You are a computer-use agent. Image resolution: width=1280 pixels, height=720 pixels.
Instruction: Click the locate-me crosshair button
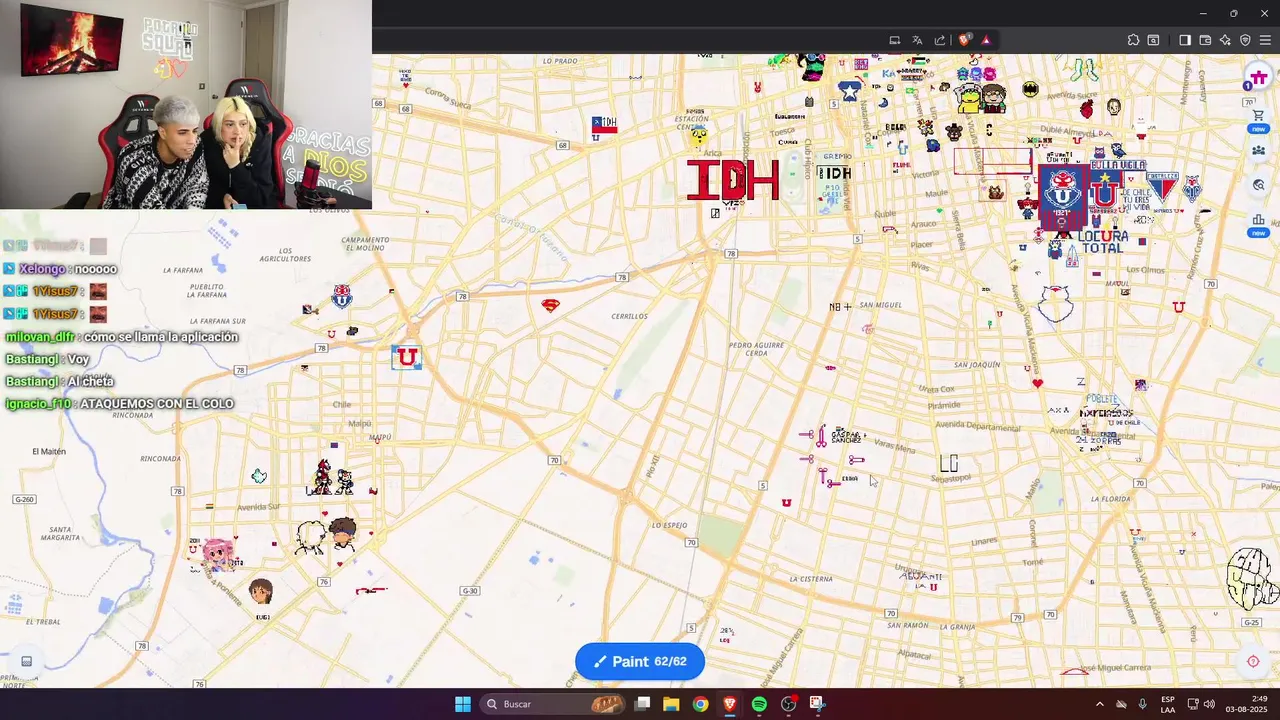(x=1252, y=661)
